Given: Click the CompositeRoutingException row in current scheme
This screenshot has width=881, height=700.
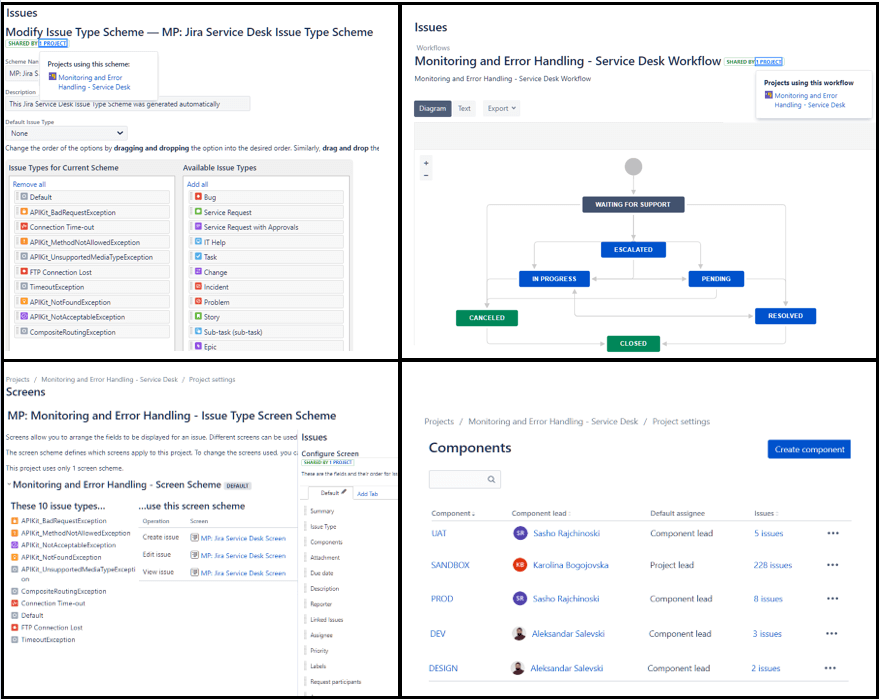Looking at the screenshot, I should click(93, 332).
